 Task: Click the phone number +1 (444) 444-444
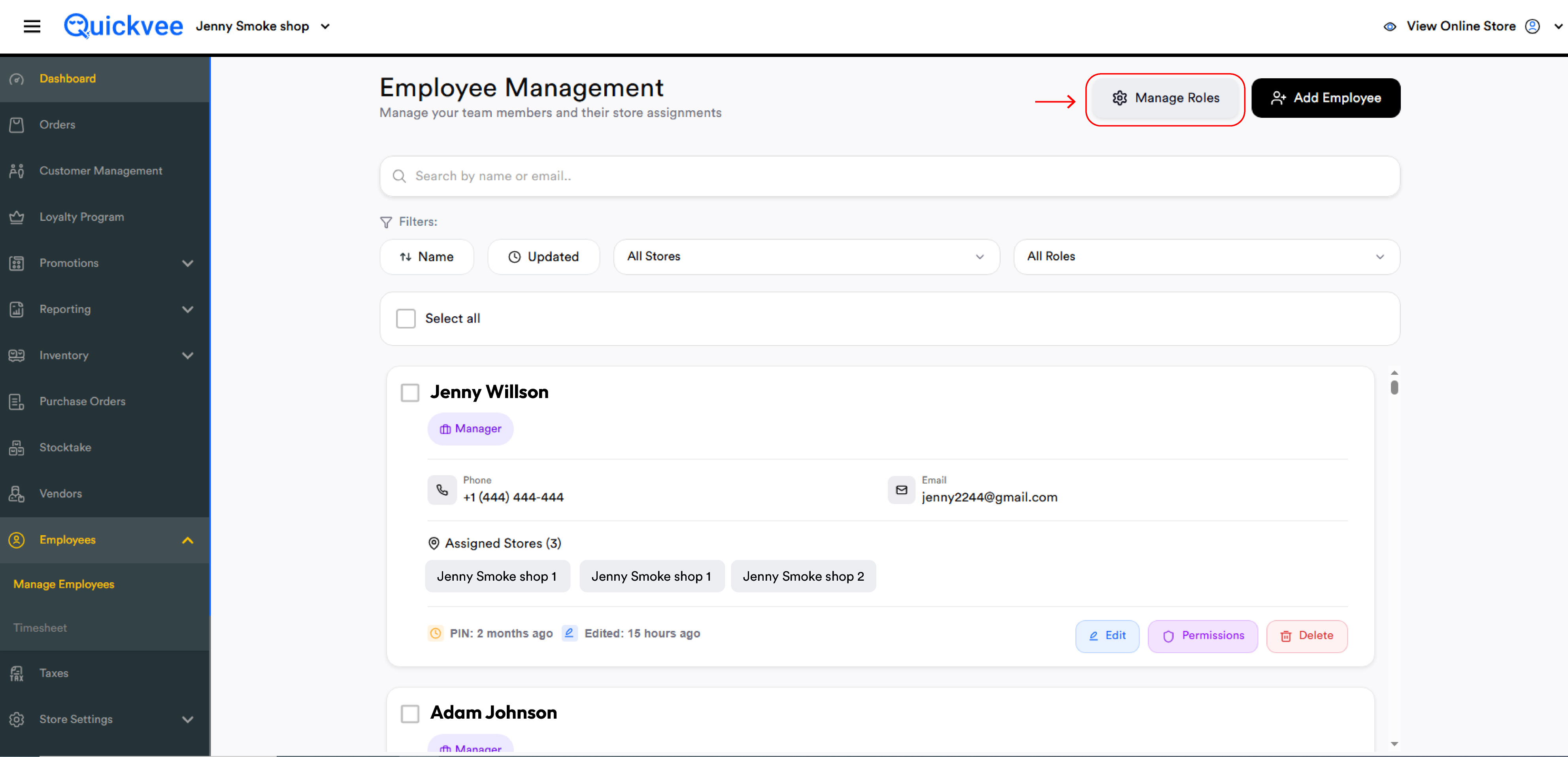[x=513, y=497]
